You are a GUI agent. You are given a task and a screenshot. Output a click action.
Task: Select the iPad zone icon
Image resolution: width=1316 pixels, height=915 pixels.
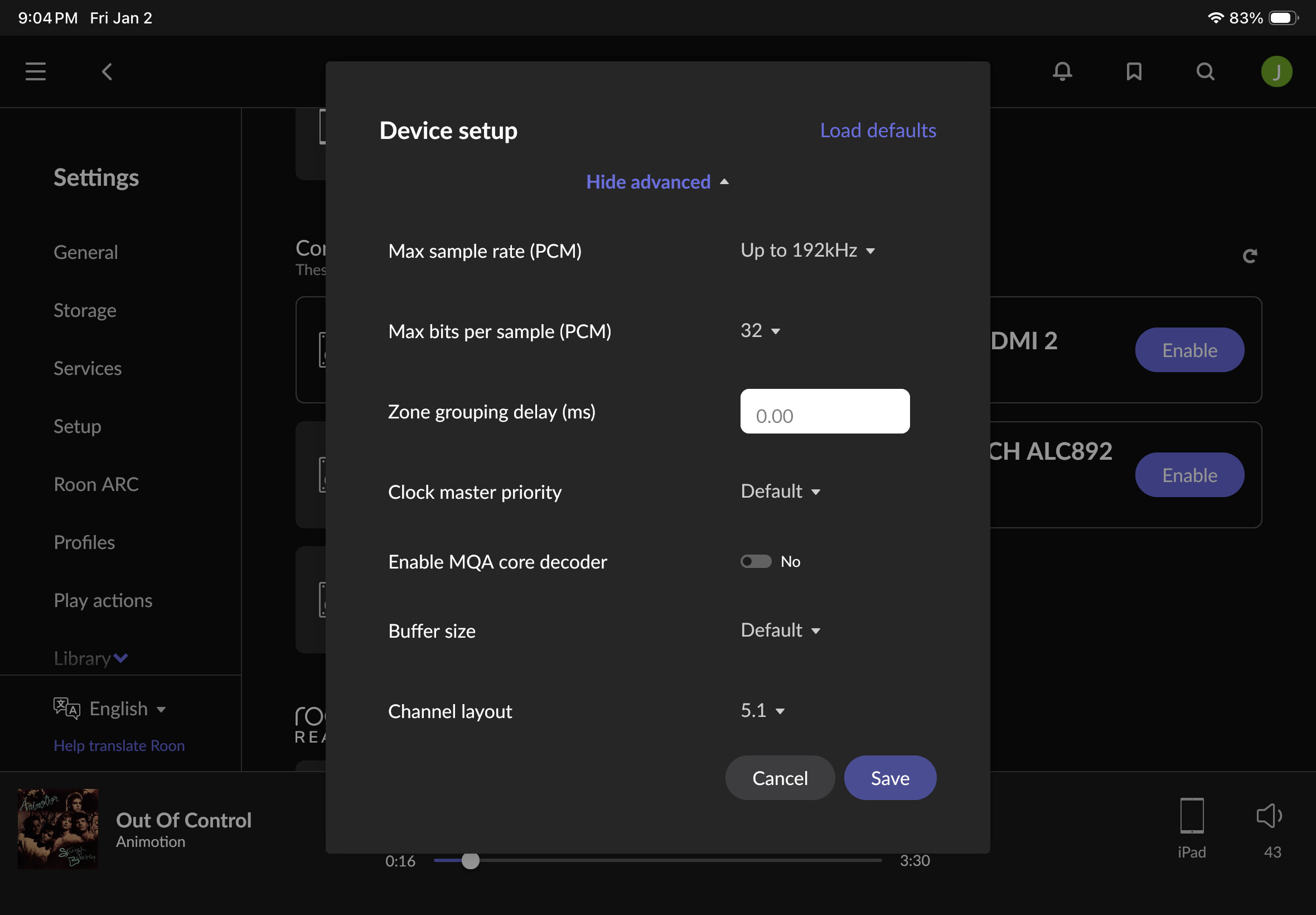point(1192,815)
